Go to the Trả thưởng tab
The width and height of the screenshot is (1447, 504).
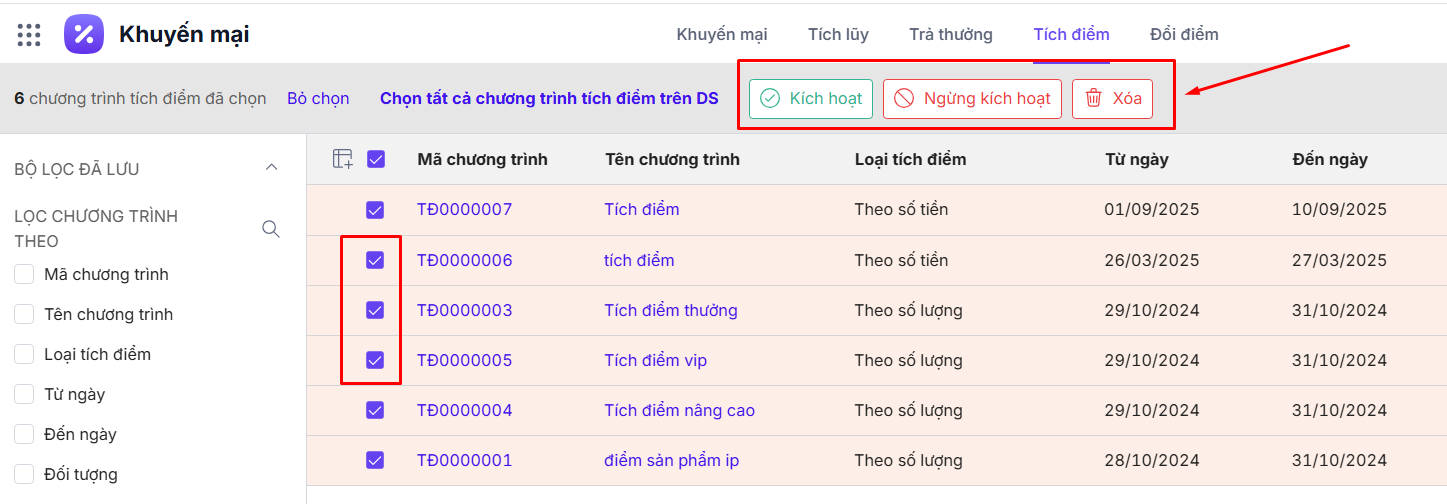pos(950,35)
